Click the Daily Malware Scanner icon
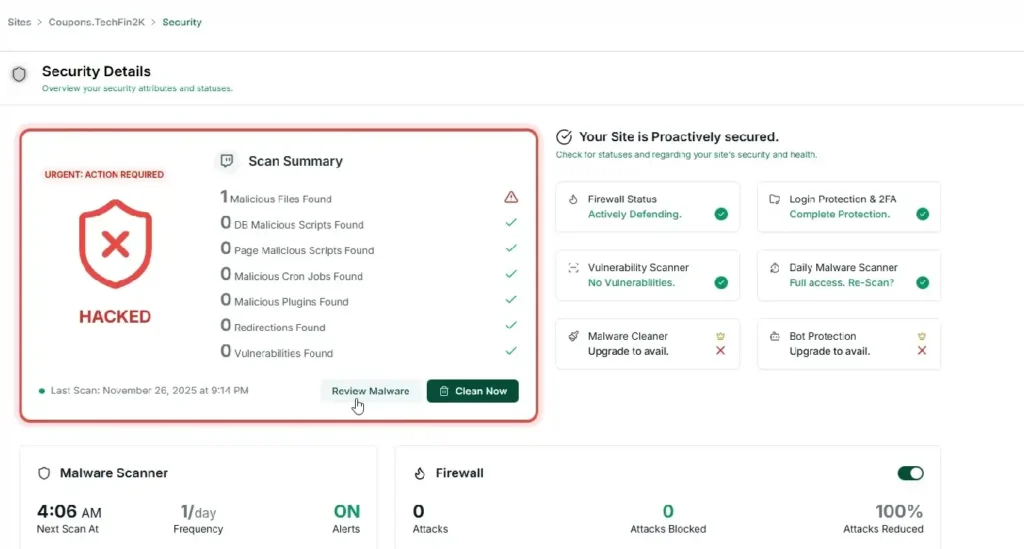Image resolution: width=1024 pixels, height=549 pixels. click(775, 268)
